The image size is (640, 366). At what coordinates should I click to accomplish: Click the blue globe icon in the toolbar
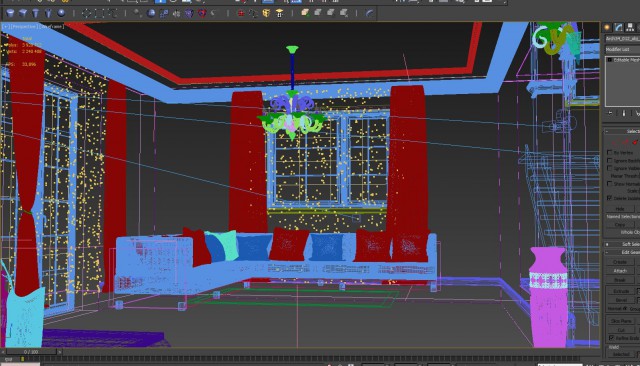151,13
